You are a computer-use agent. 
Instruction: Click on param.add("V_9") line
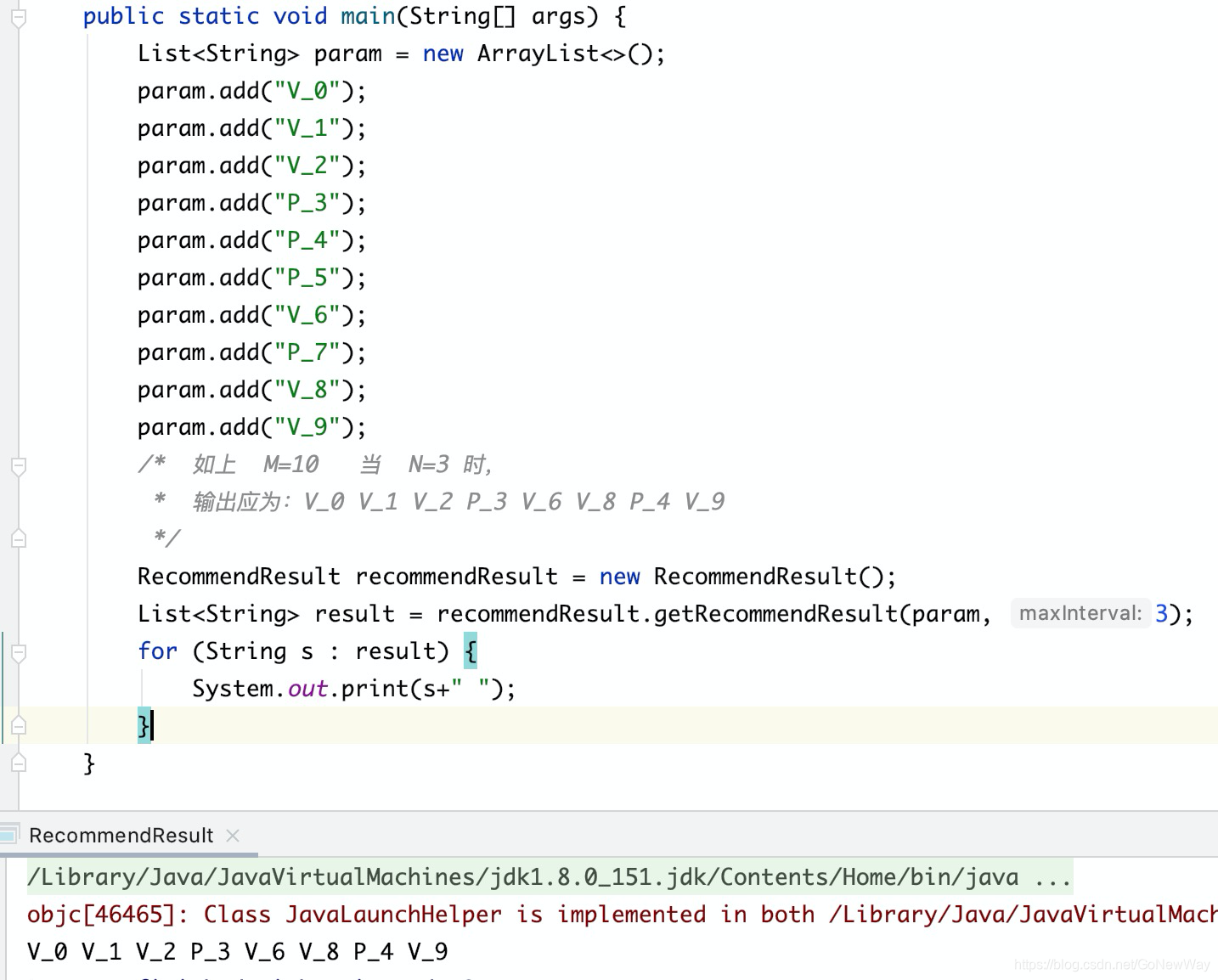point(251,427)
